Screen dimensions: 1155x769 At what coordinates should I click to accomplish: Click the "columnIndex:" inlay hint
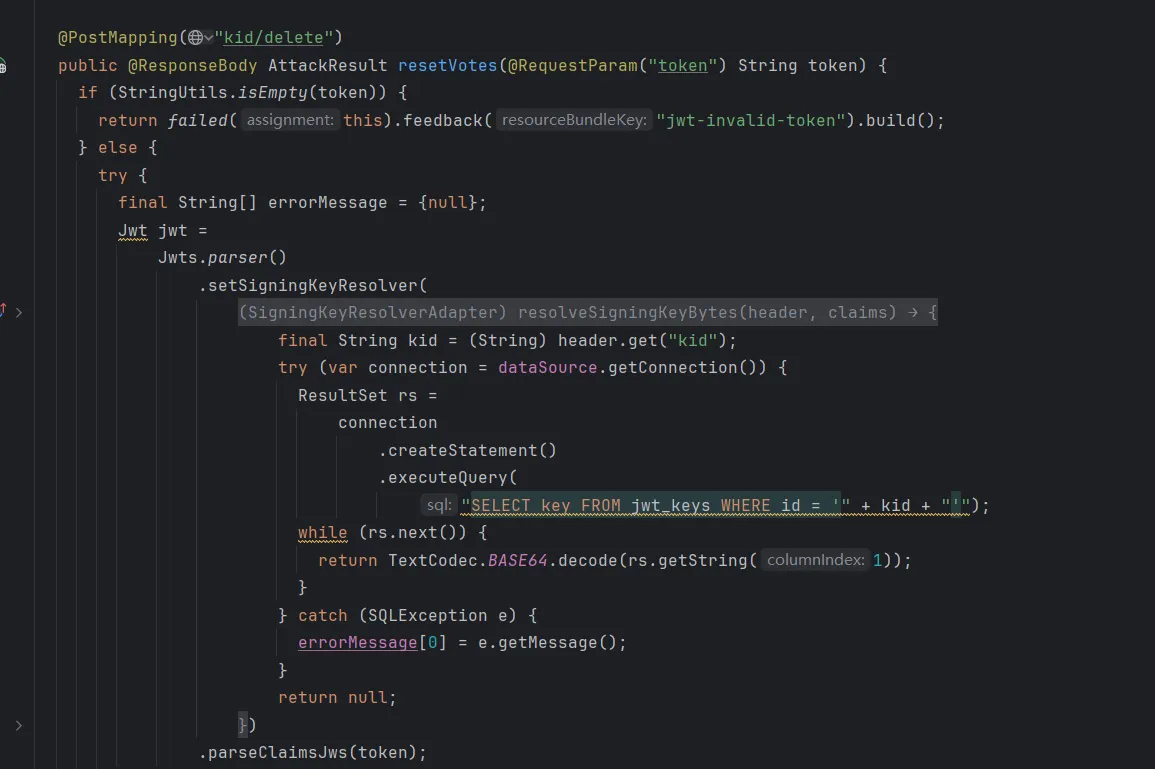815,560
